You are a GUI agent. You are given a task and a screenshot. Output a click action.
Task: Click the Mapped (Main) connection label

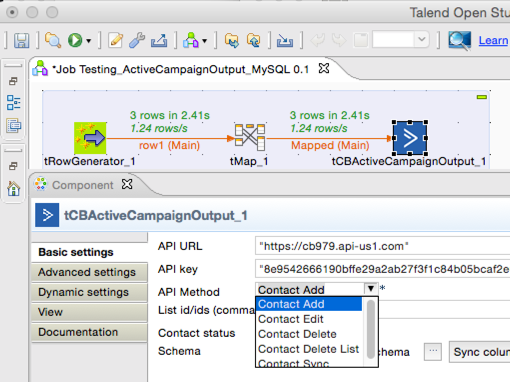[x=330, y=145]
